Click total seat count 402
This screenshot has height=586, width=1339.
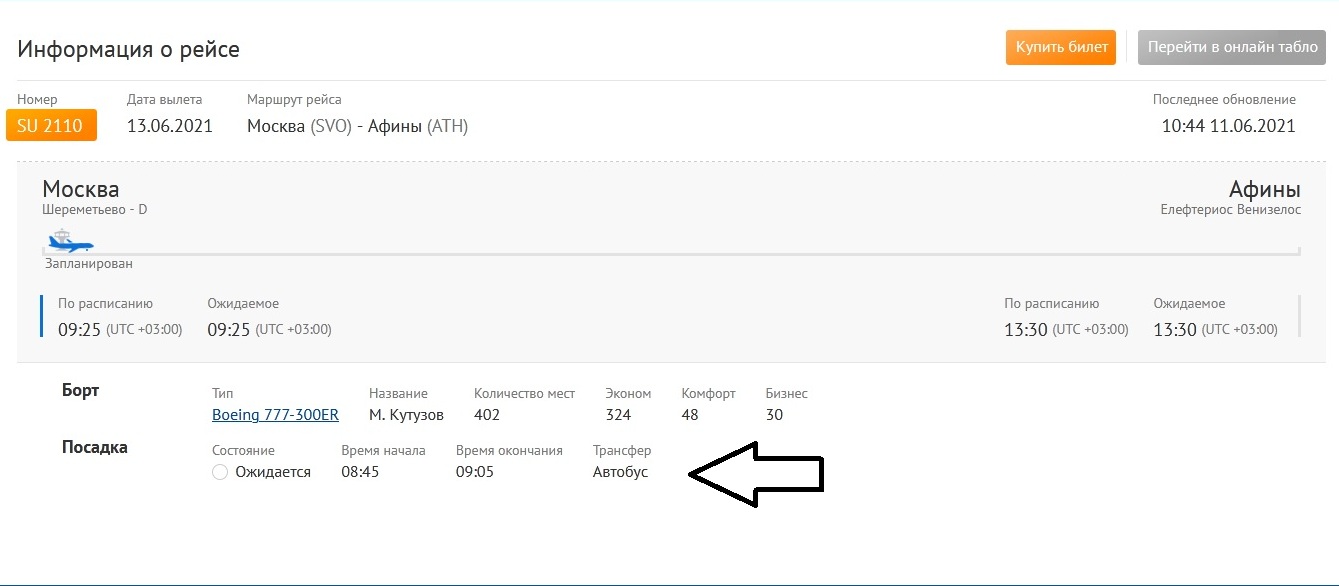point(487,414)
